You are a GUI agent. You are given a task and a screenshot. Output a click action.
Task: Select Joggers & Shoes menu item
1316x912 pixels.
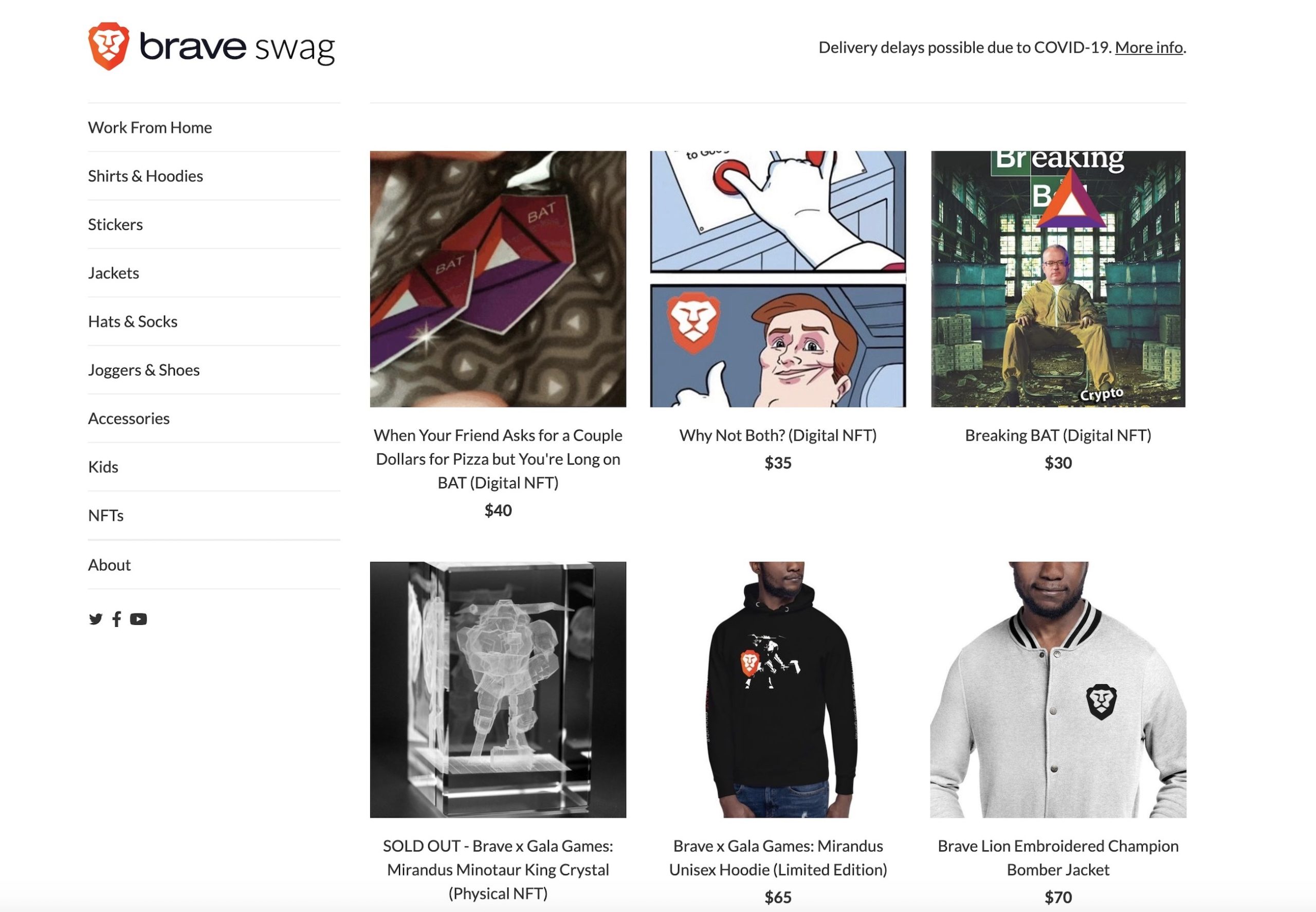(x=143, y=370)
